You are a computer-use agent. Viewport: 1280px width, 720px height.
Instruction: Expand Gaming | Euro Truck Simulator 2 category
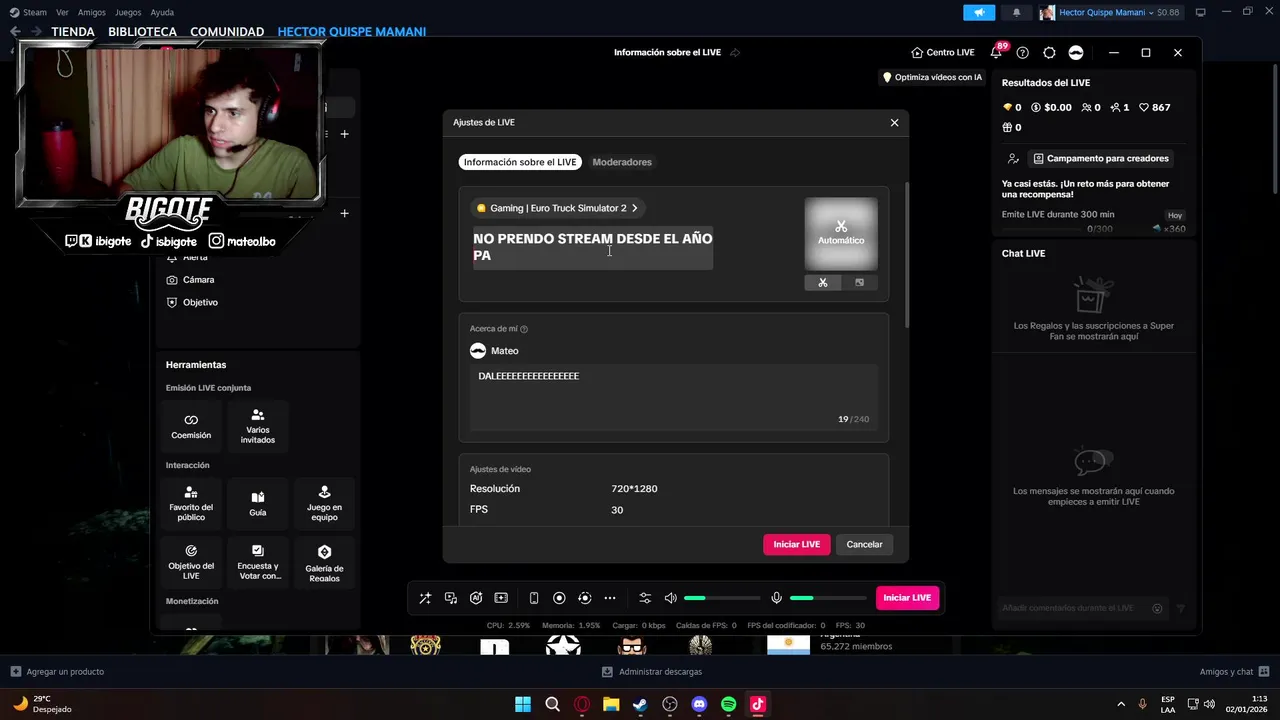[557, 208]
